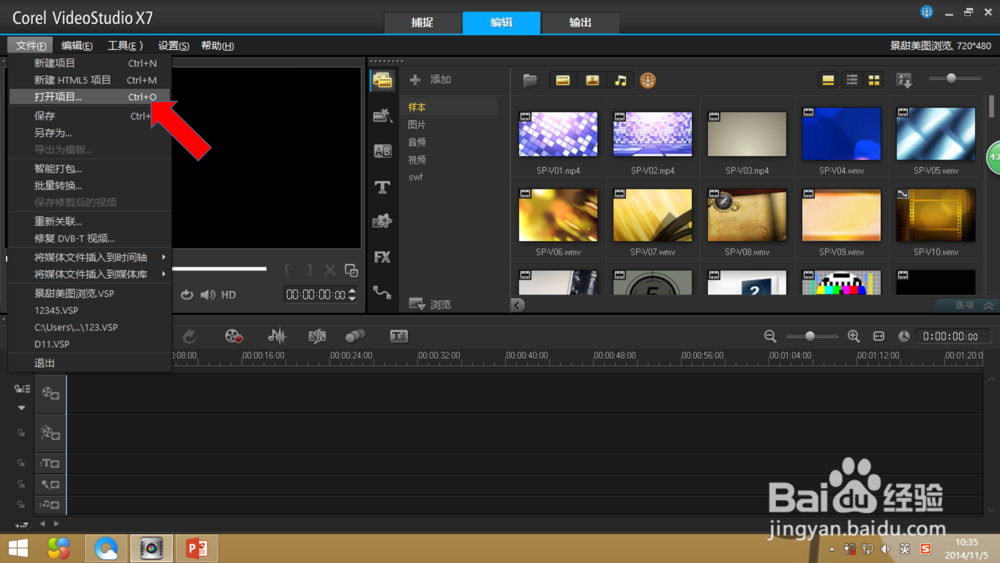Click the orange extra content icon

click(x=647, y=80)
